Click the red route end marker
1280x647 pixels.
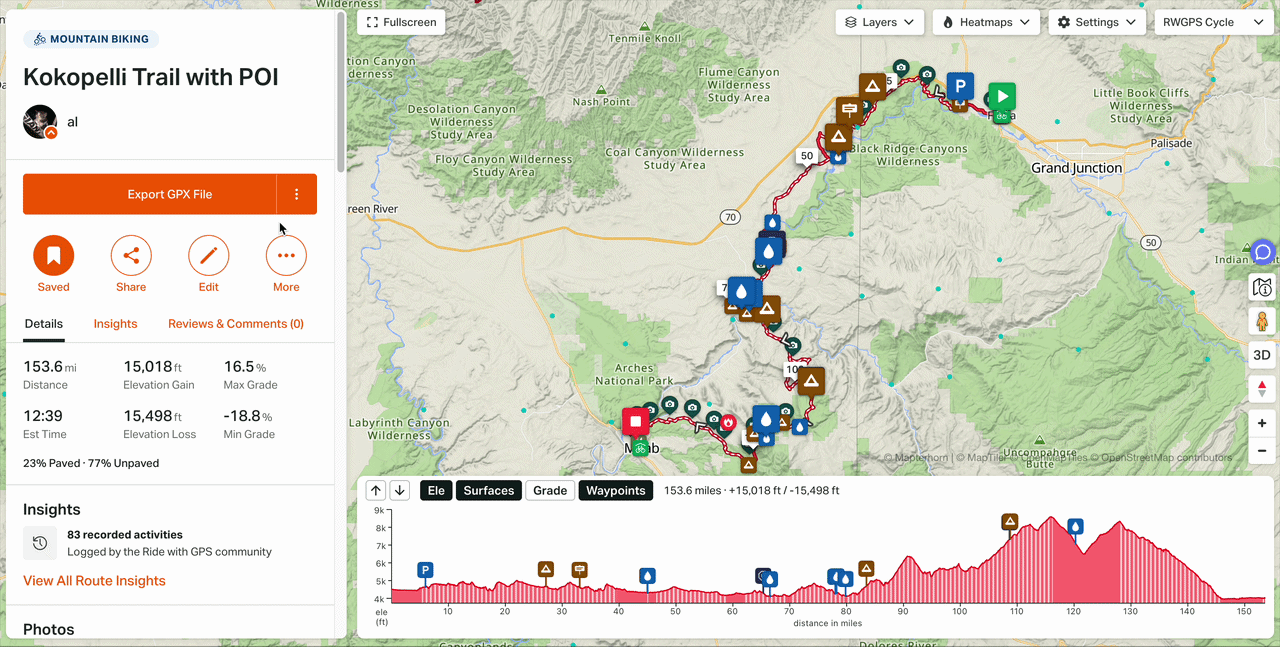[x=635, y=421]
